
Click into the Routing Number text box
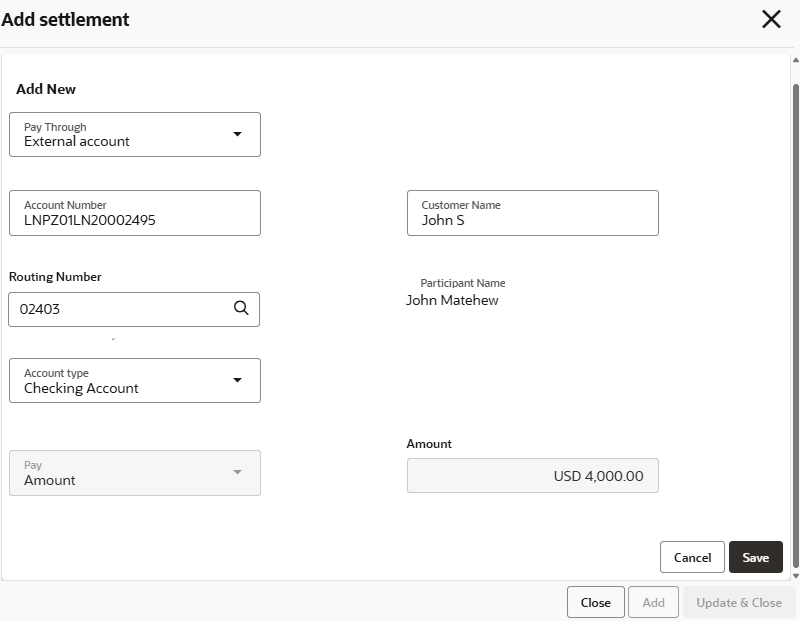pos(118,309)
